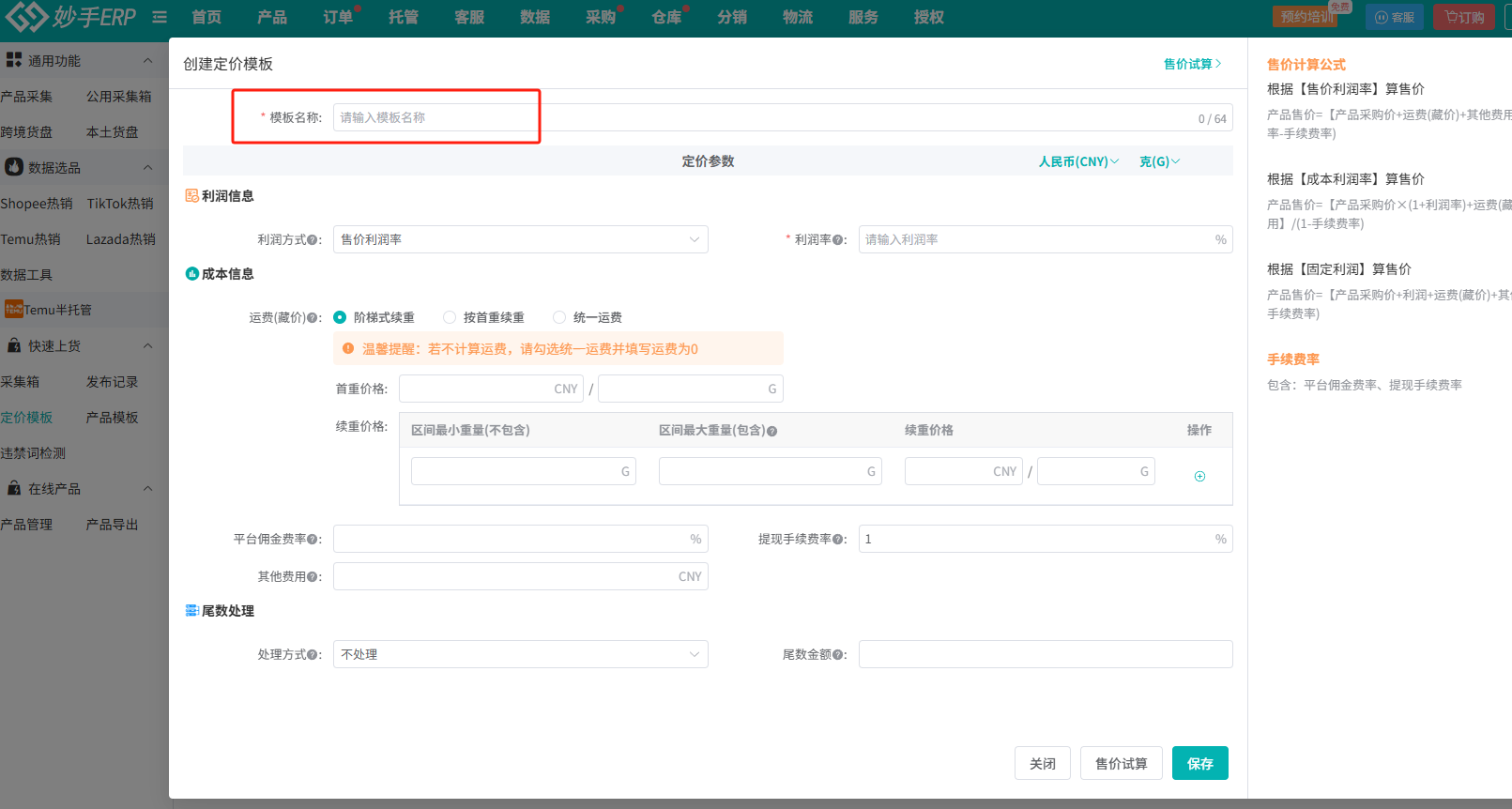
Task: Select the 阶梯式续重 radio option
Action: pos(340,317)
